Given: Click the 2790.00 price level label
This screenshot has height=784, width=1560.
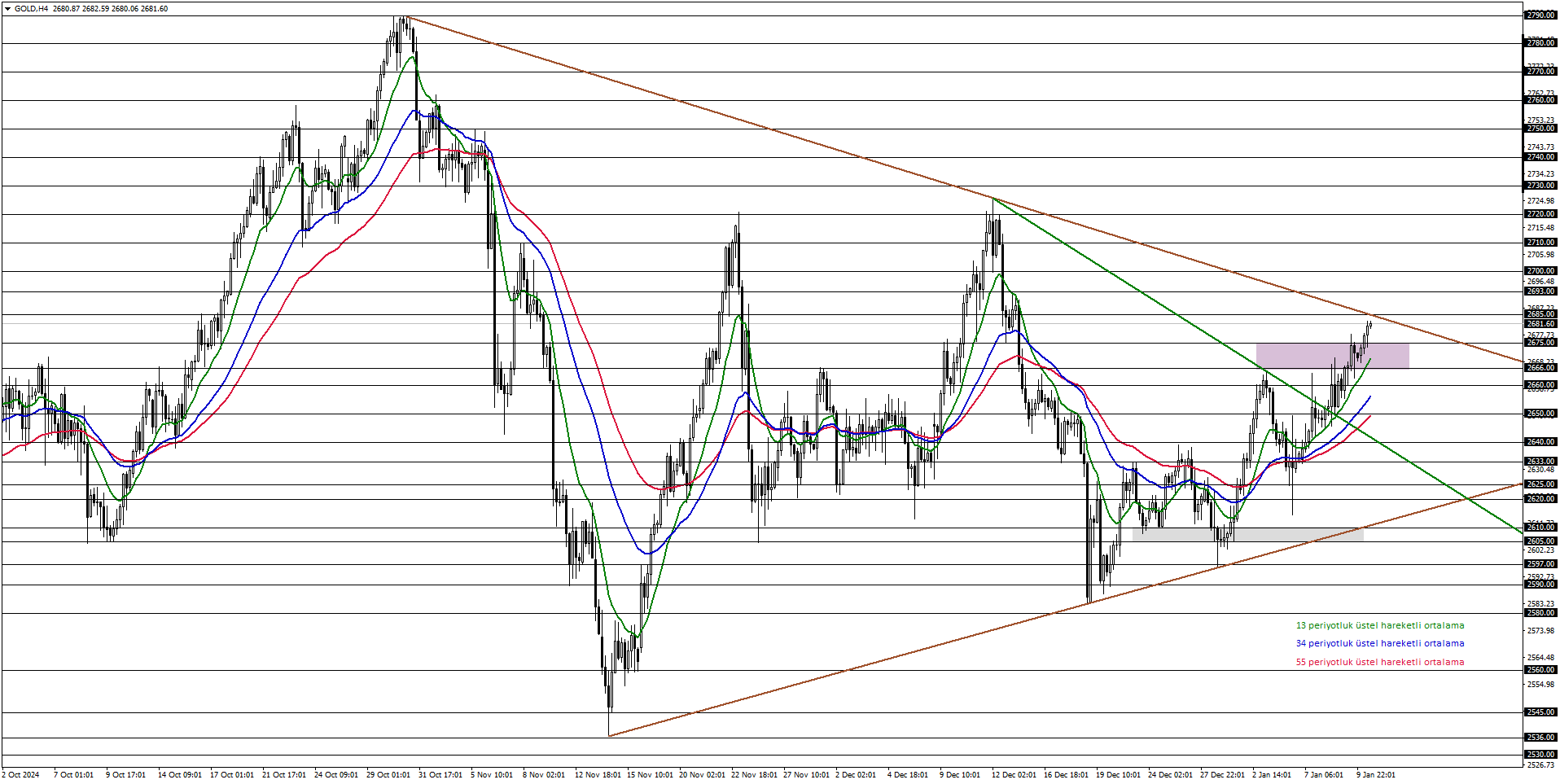Looking at the screenshot, I should tap(1540, 15).
